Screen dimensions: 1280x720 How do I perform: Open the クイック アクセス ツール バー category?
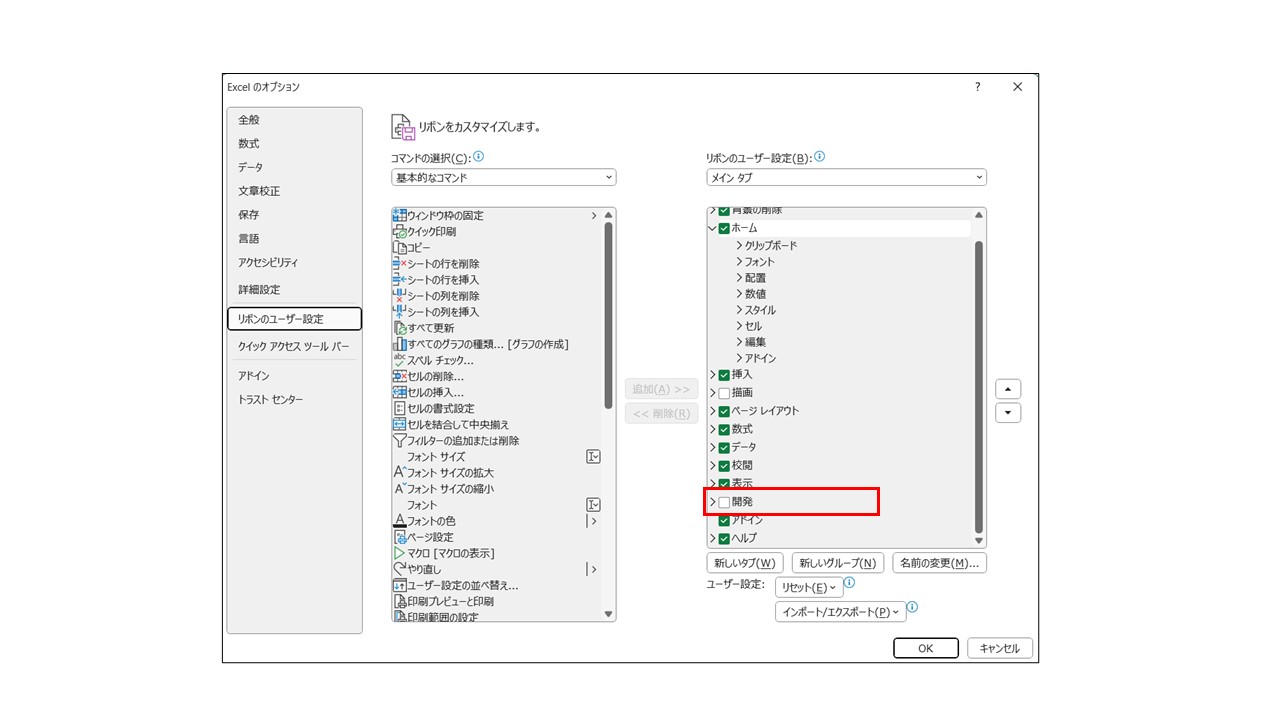[294, 347]
